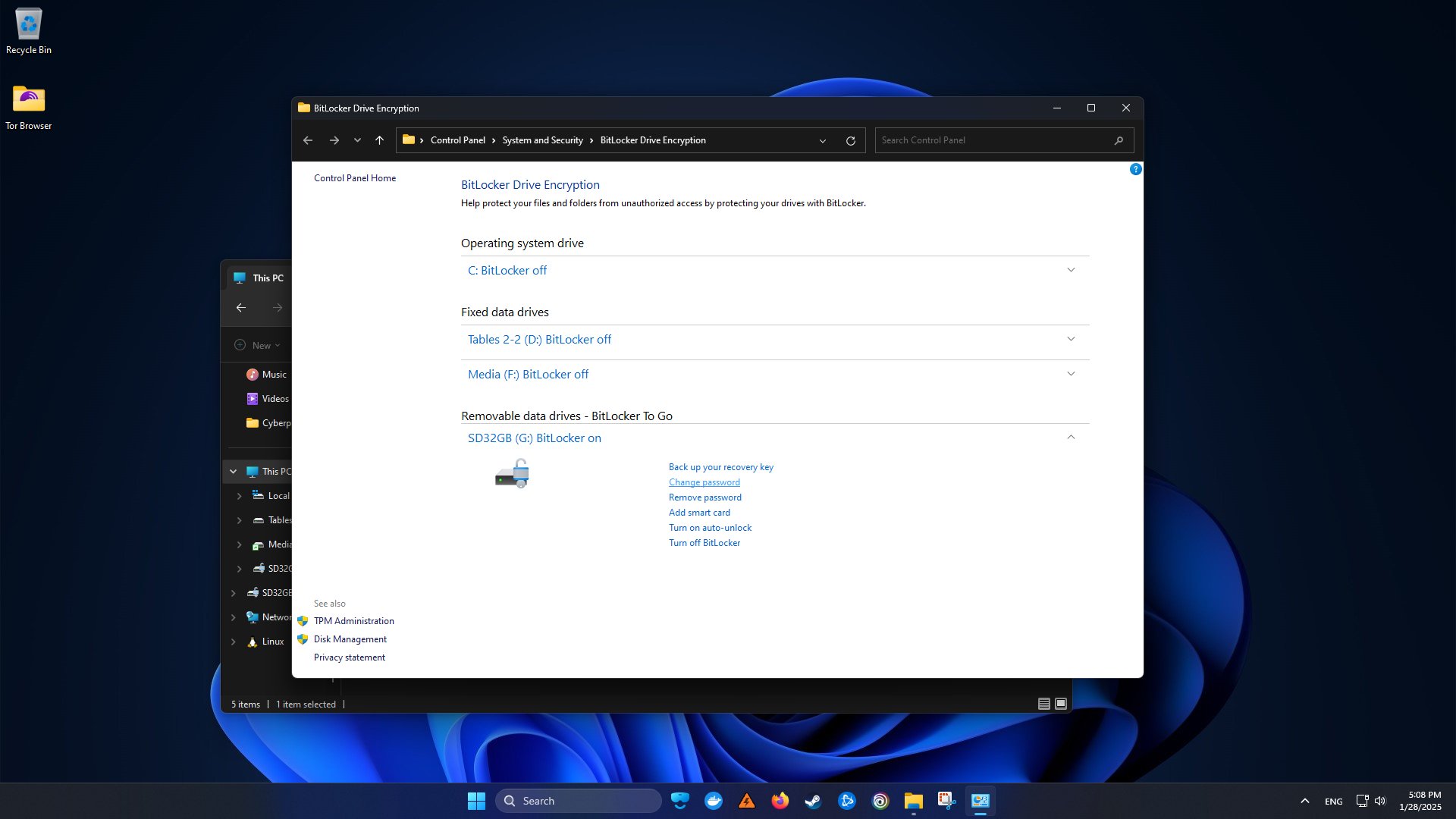Screen dimensions: 1456x819
Task: Click the taskbar Search box
Action: 579,801
